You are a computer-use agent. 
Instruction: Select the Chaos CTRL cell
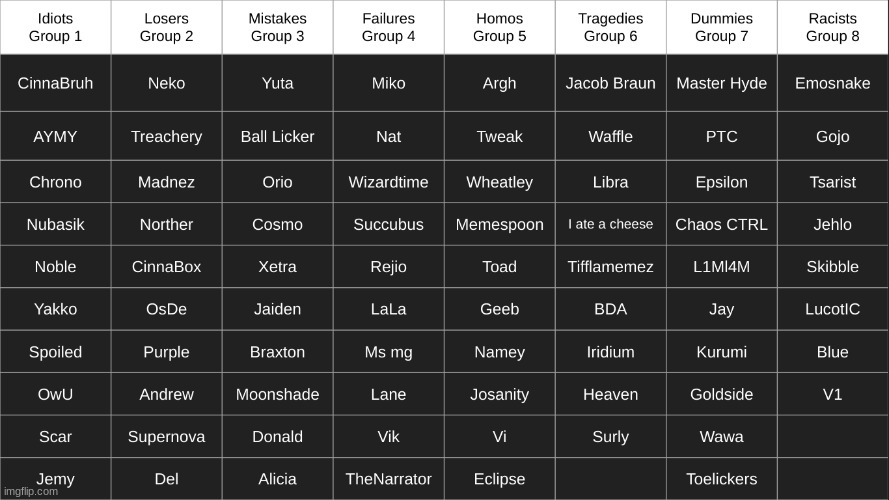pyautogui.click(x=722, y=224)
